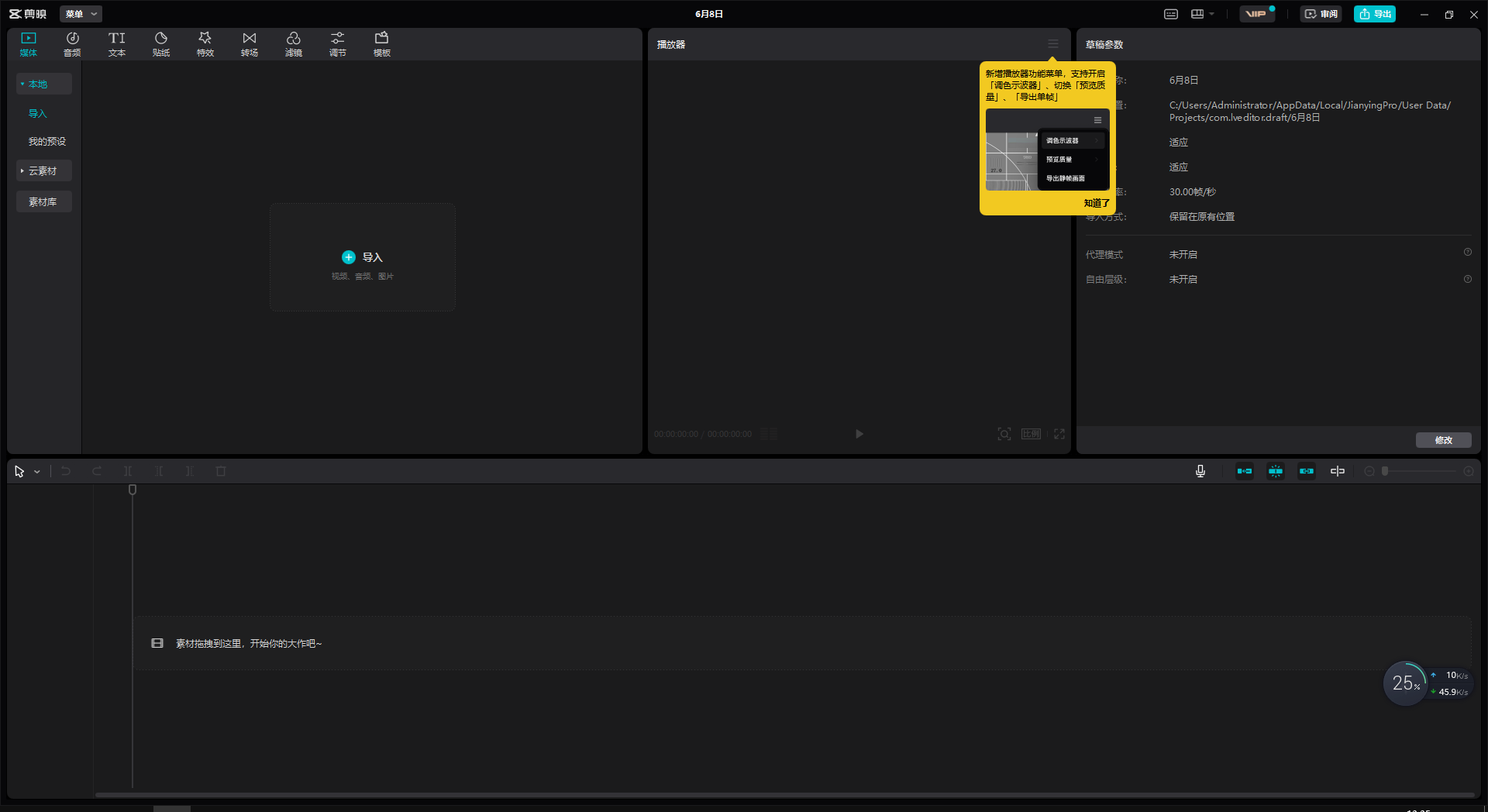Click the project title 6月8日
The width and height of the screenshot is (1488, 812).
[x=709, y=14]
